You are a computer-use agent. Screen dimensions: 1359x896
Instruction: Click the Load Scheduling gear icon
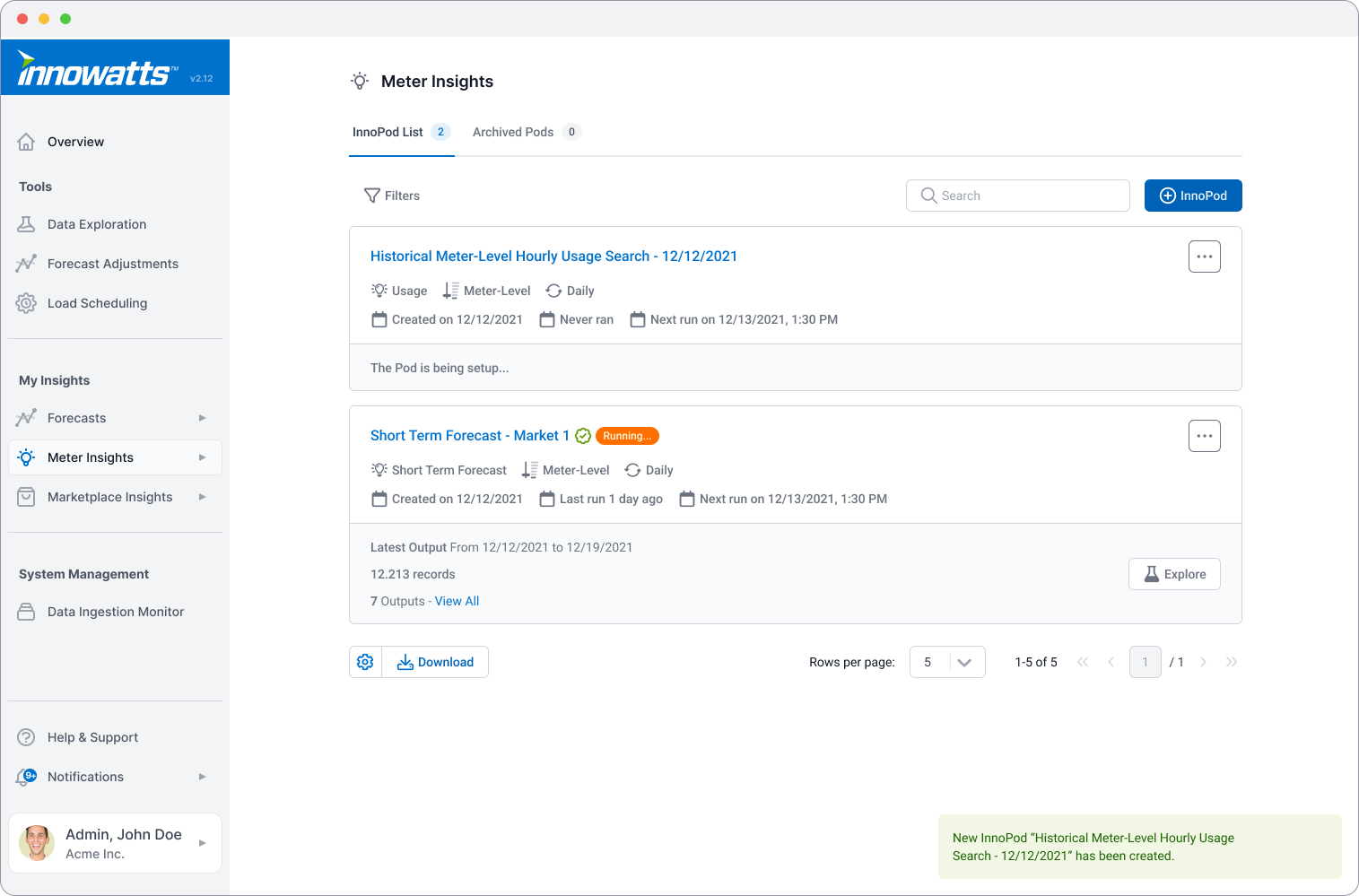coord(26,303)
